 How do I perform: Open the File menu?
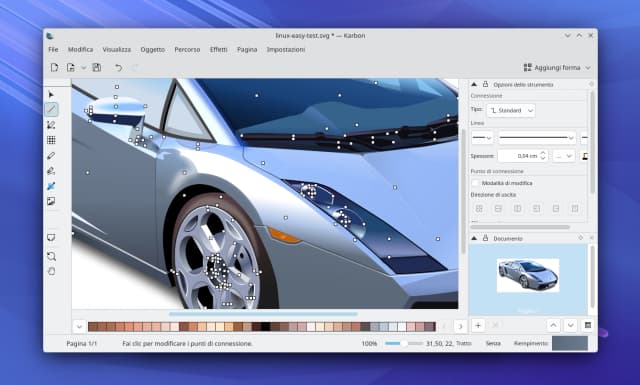(x=53, y=49)
